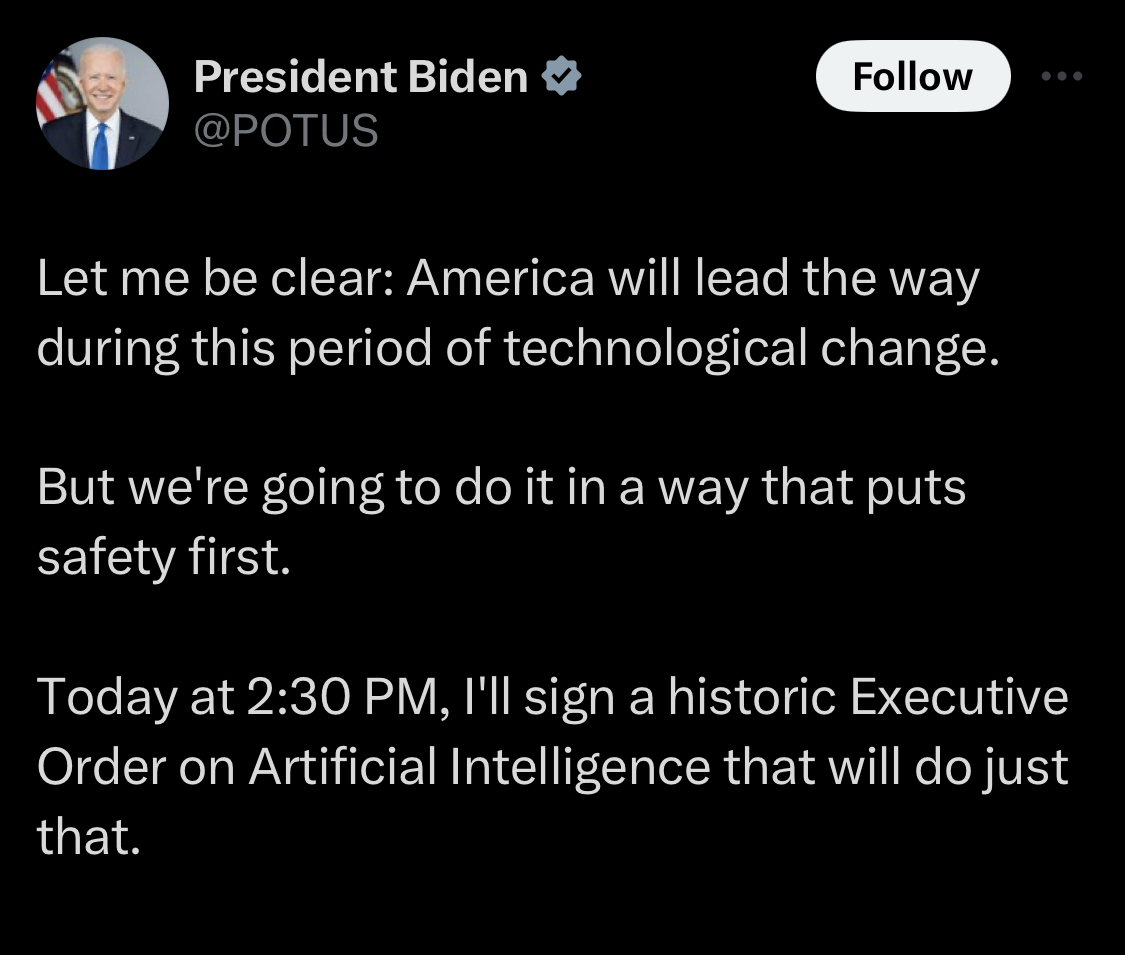Open the three-dot more options menu

point(1062,75)
